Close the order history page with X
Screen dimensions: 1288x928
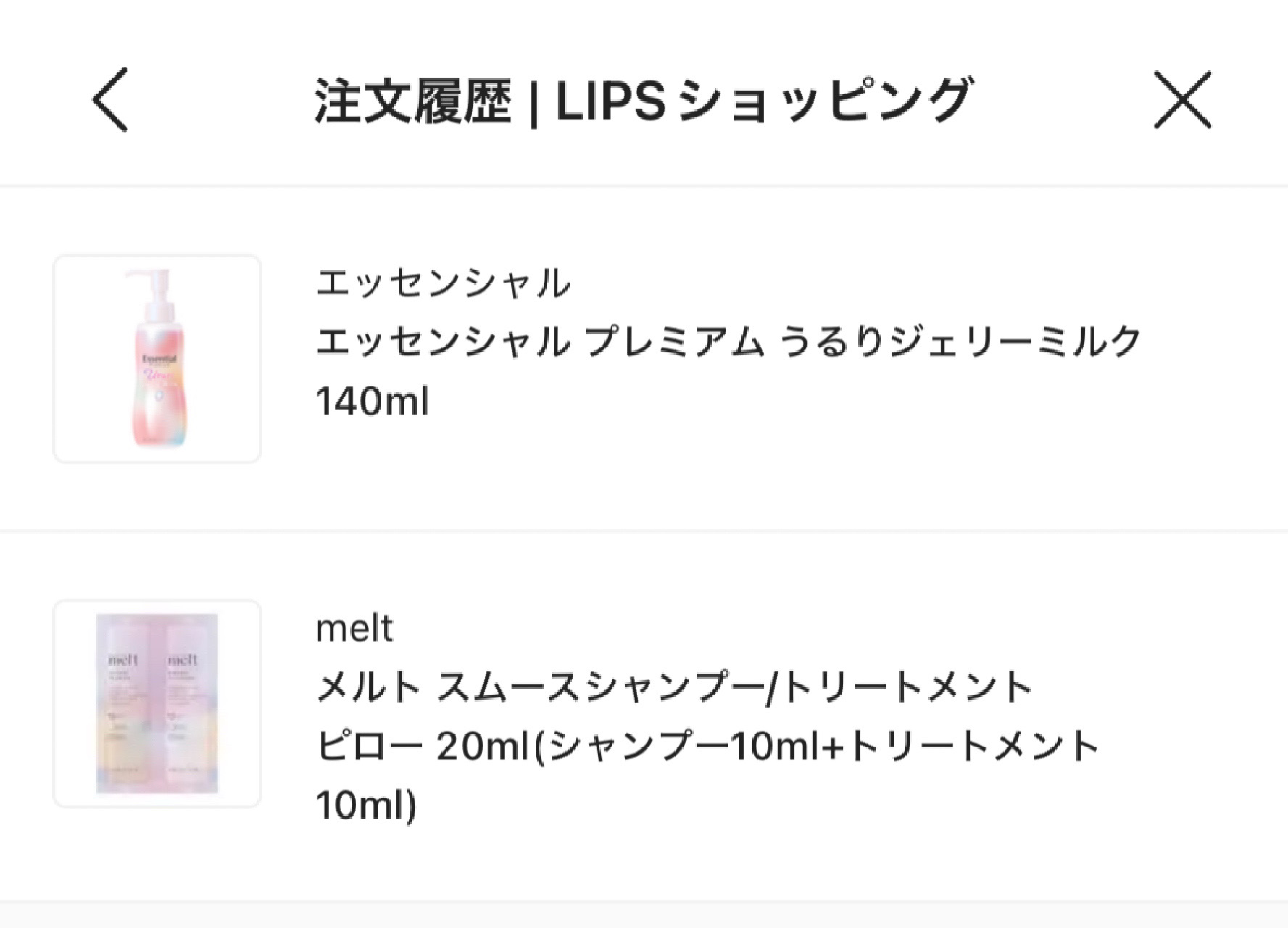pyautogui.click(x=1182, y=100)
